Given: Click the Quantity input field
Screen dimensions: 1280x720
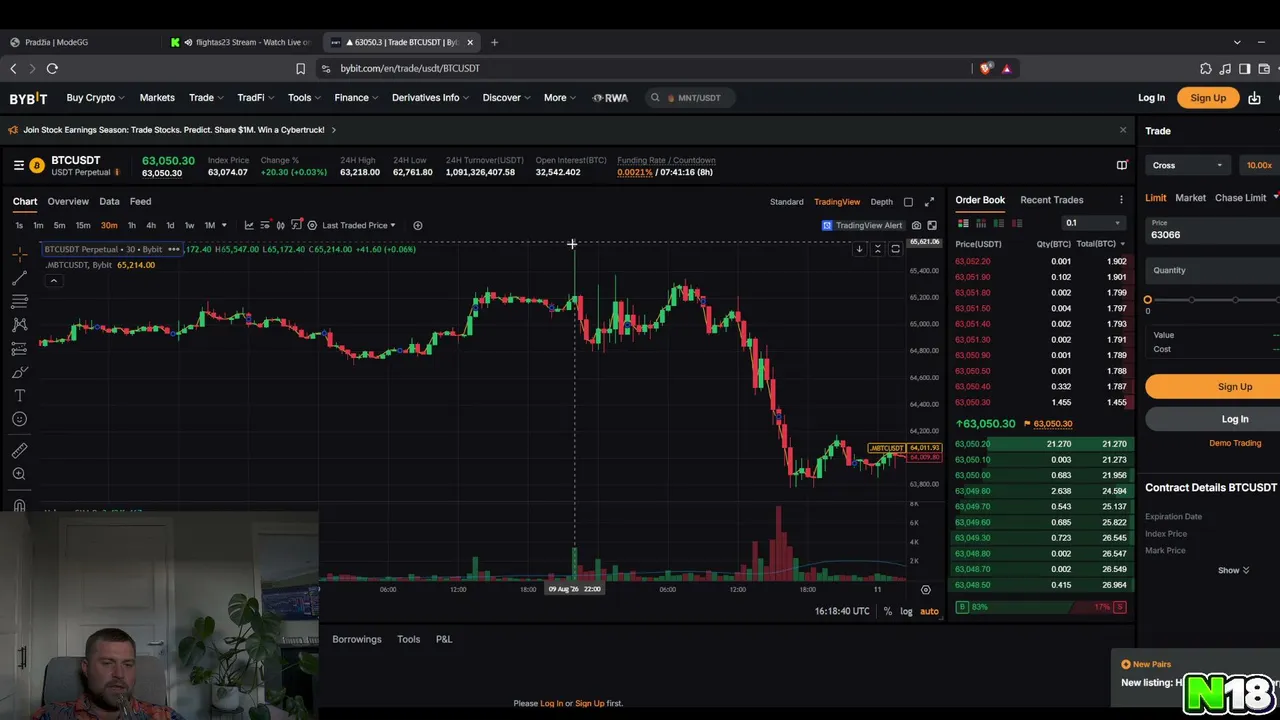Looking at the screenshot, I should pyautogui.click(x=1213, y=270).
